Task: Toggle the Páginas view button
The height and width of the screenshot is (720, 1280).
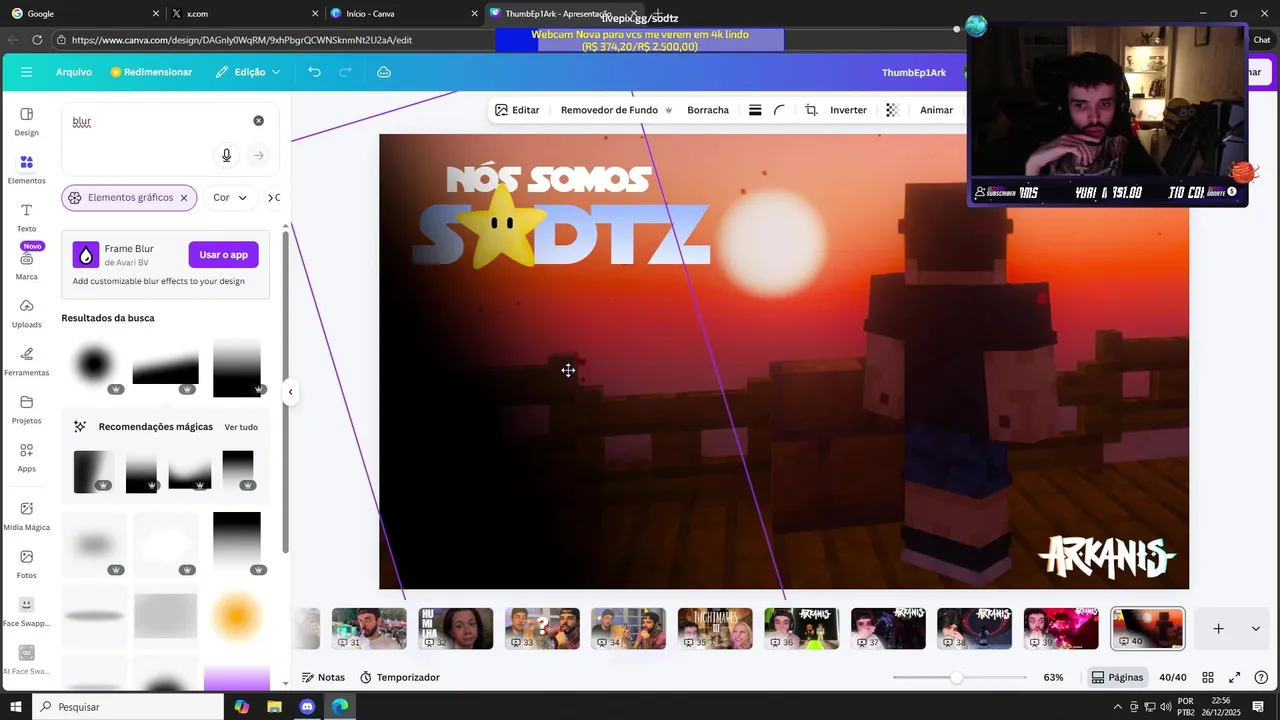Action: point(1117,677)
